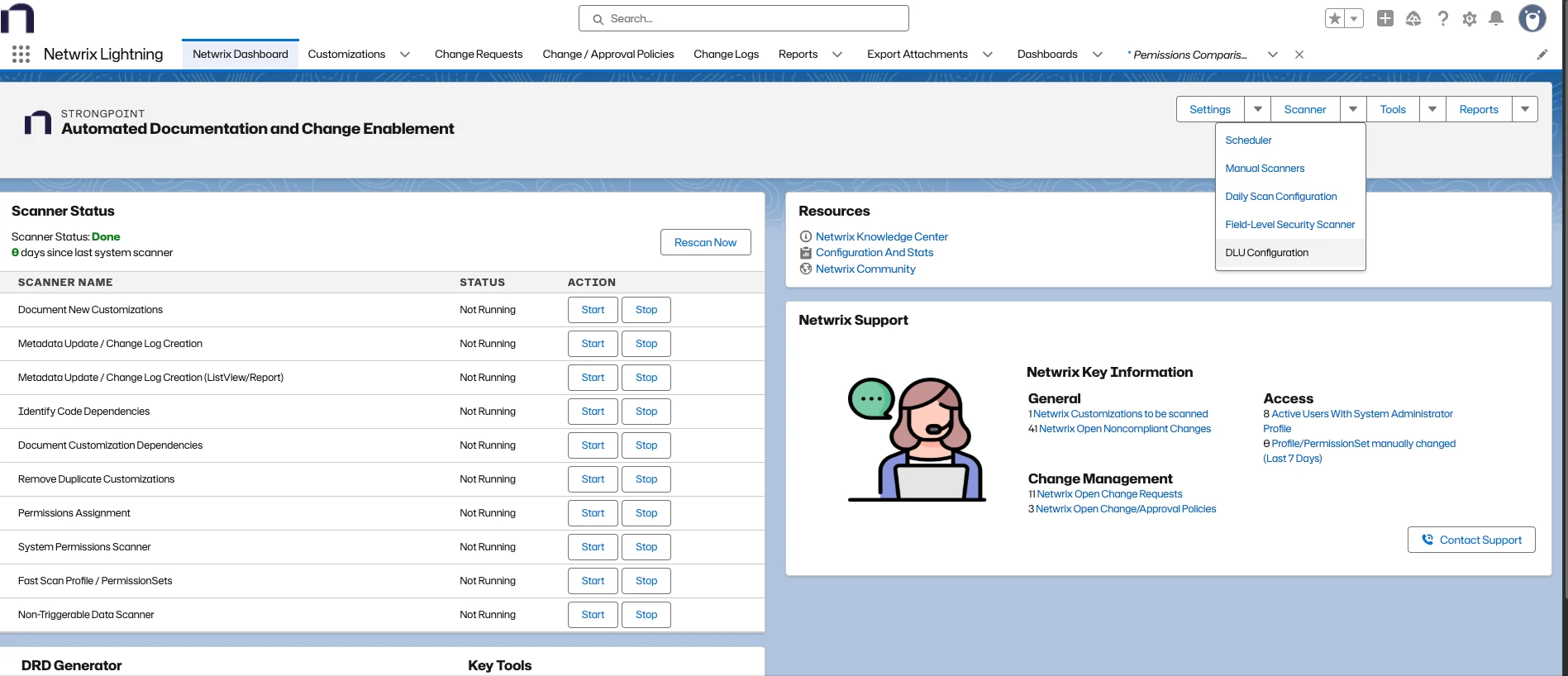Close the Permissions Comparison tab

pyautogui.click(x=1299, y=55)
